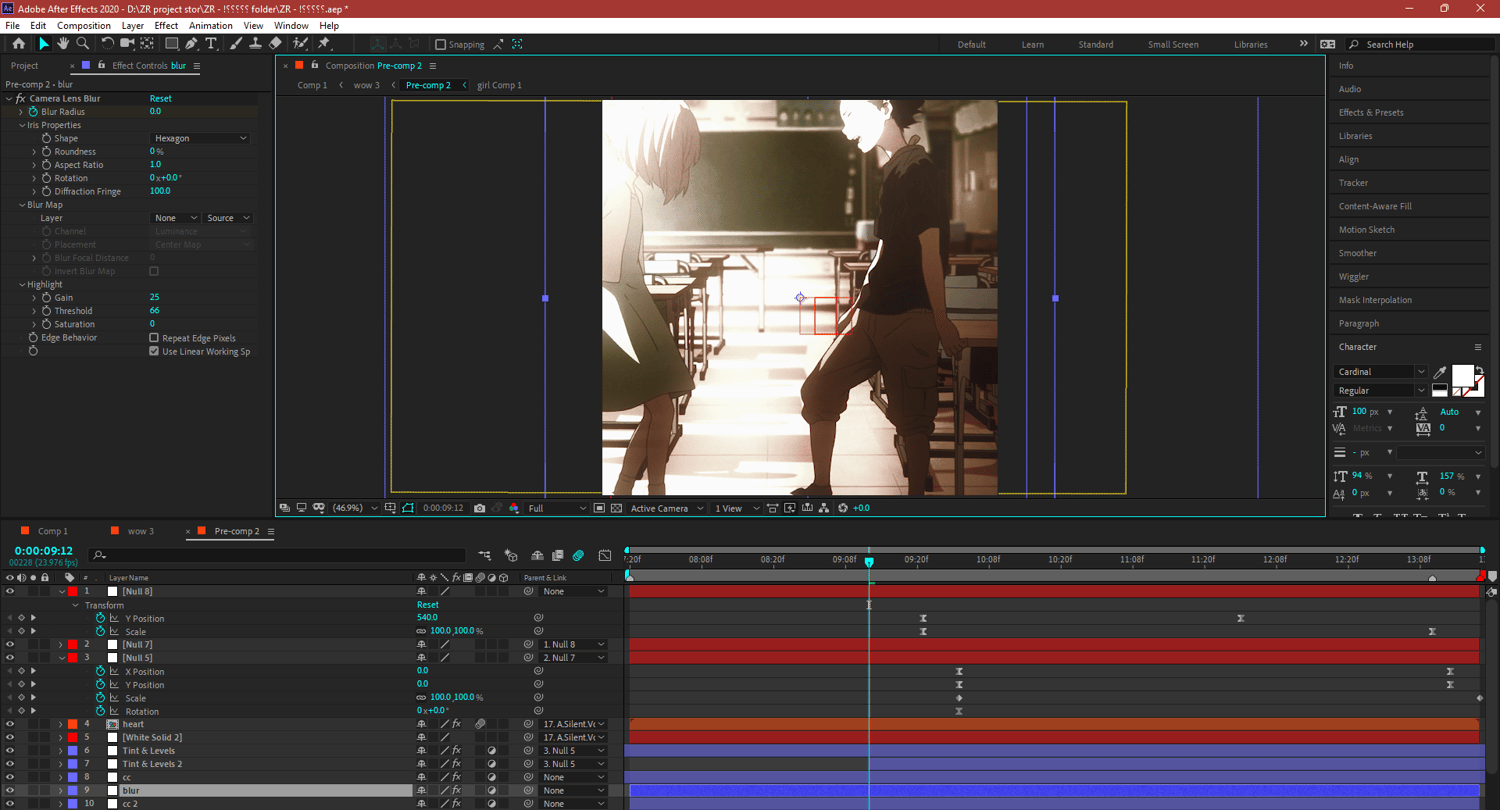This screenshot has width=1500, height=810.
Task: Click the red label color of Null 8
Action: tap(72, 592)
